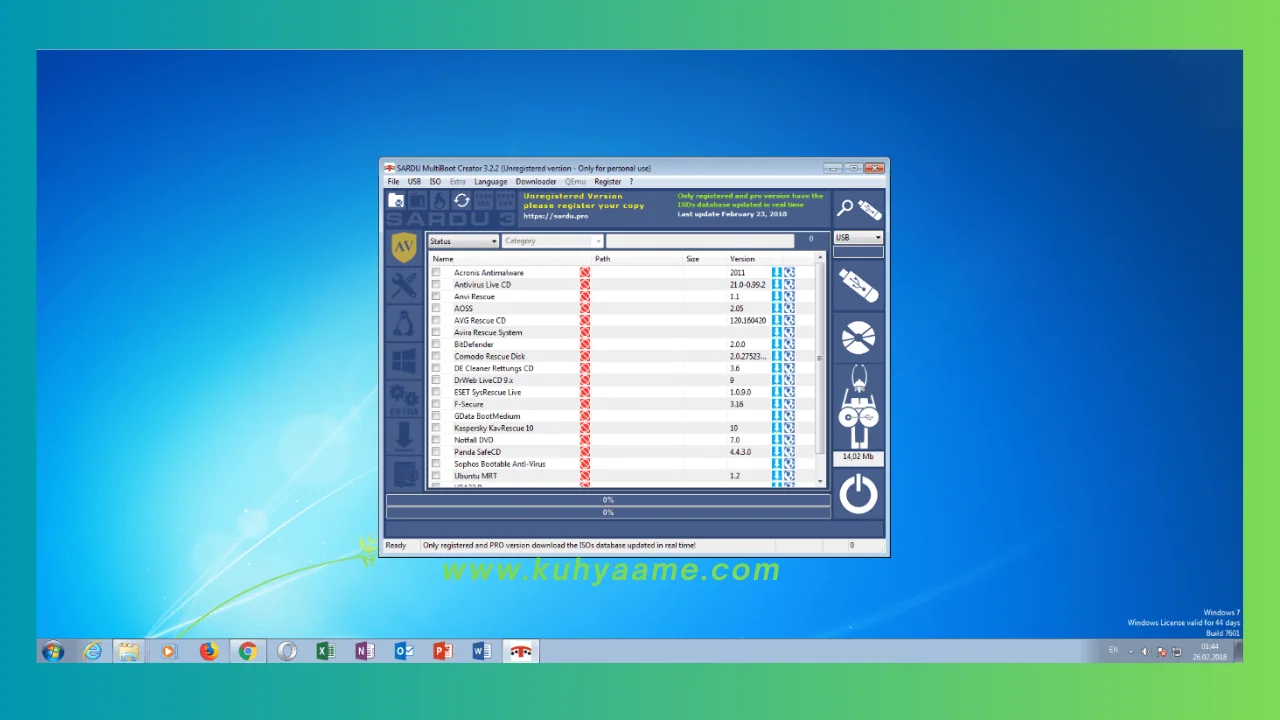Open the Category dropdown filter
The image size is (1280, 720).
coord(552,241)
